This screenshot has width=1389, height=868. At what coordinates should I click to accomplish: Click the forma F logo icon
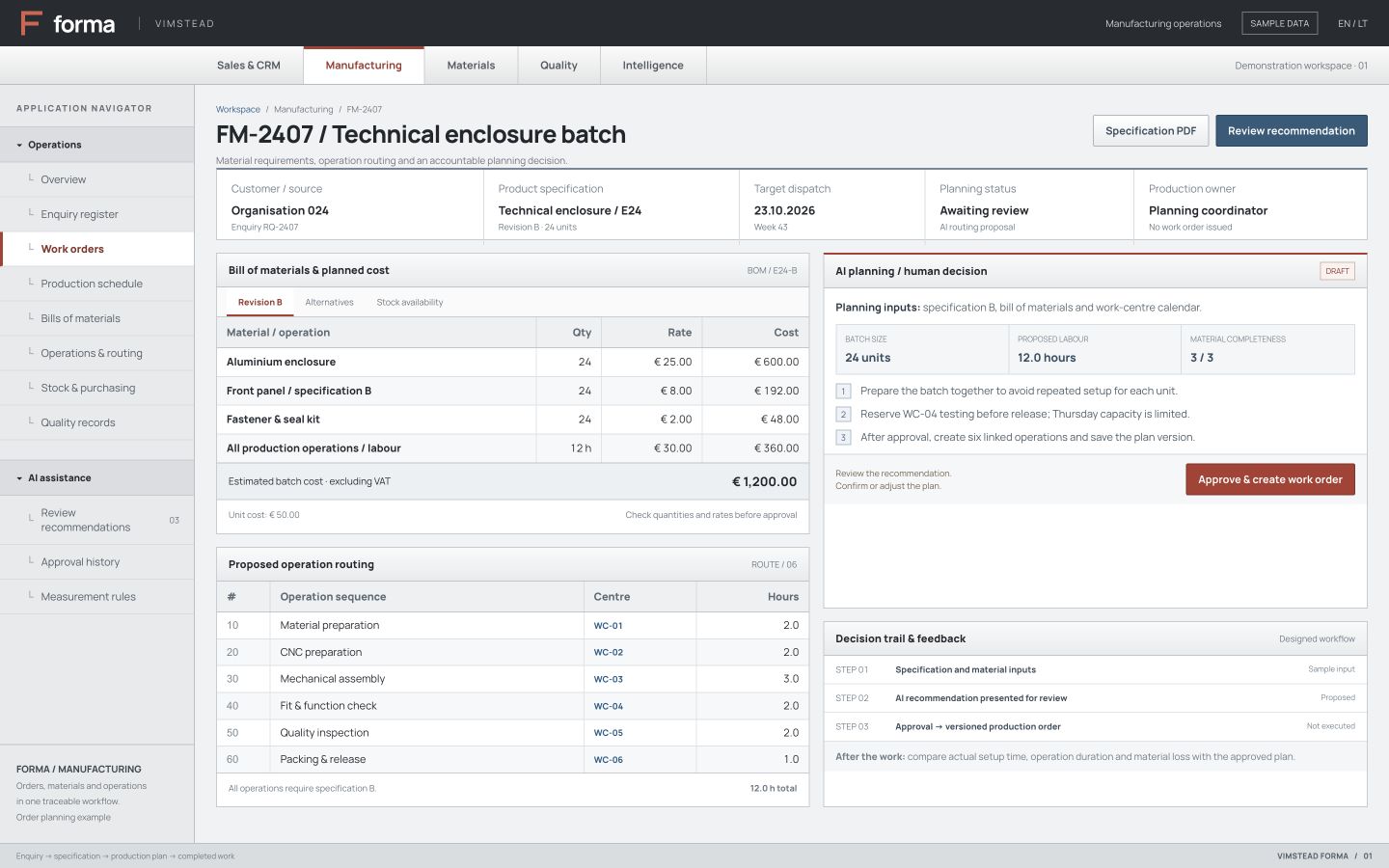[31, 23]
